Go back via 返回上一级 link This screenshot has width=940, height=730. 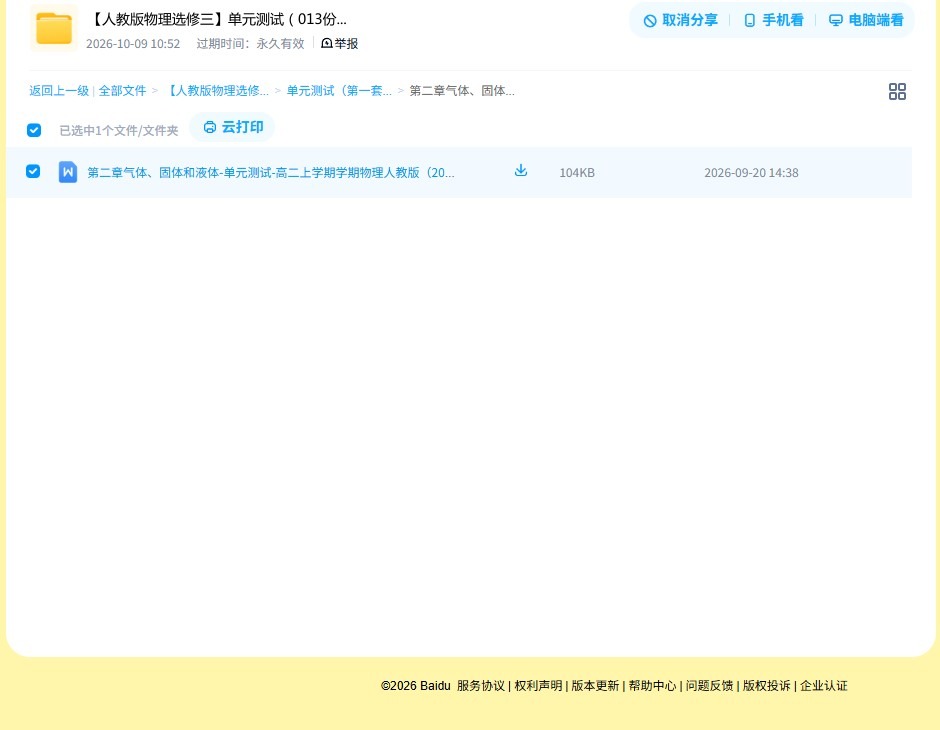tap(59, 91)
